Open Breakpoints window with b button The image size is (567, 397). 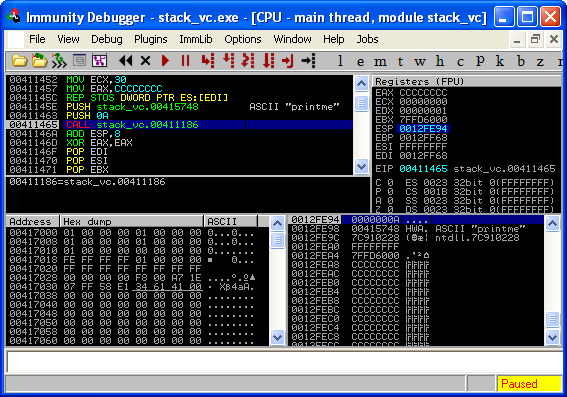click(521, 61)
